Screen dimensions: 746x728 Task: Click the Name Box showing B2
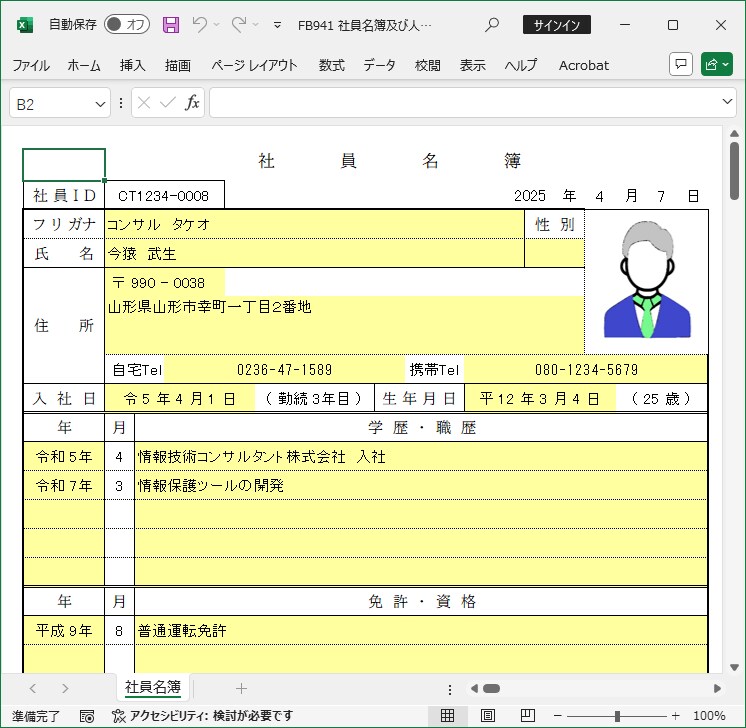[x=51, y=103]
